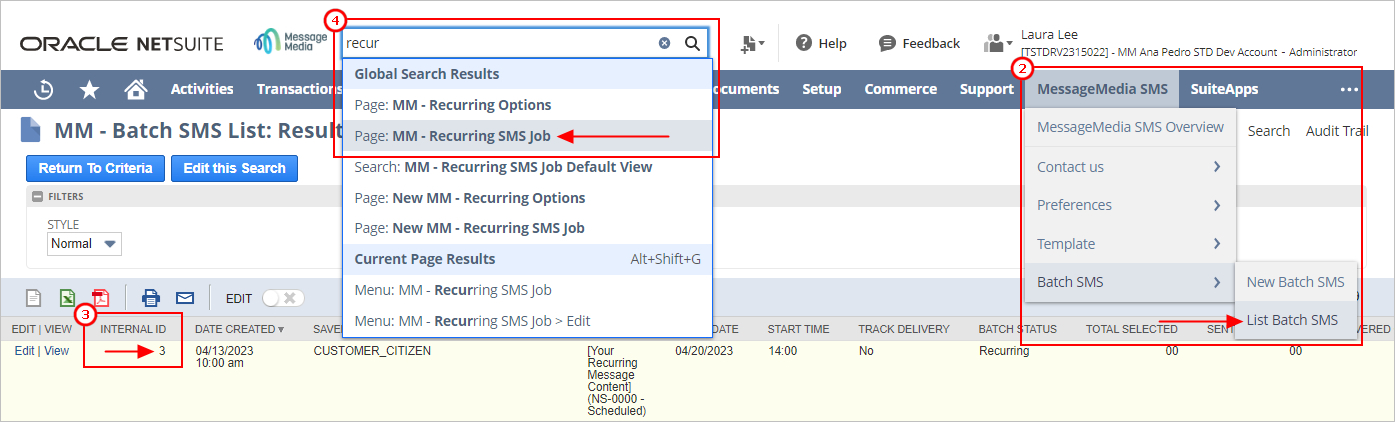Viewport: 1395px width, 422px height.
Task: Open the Commerce menu
Action: [900, 89]
